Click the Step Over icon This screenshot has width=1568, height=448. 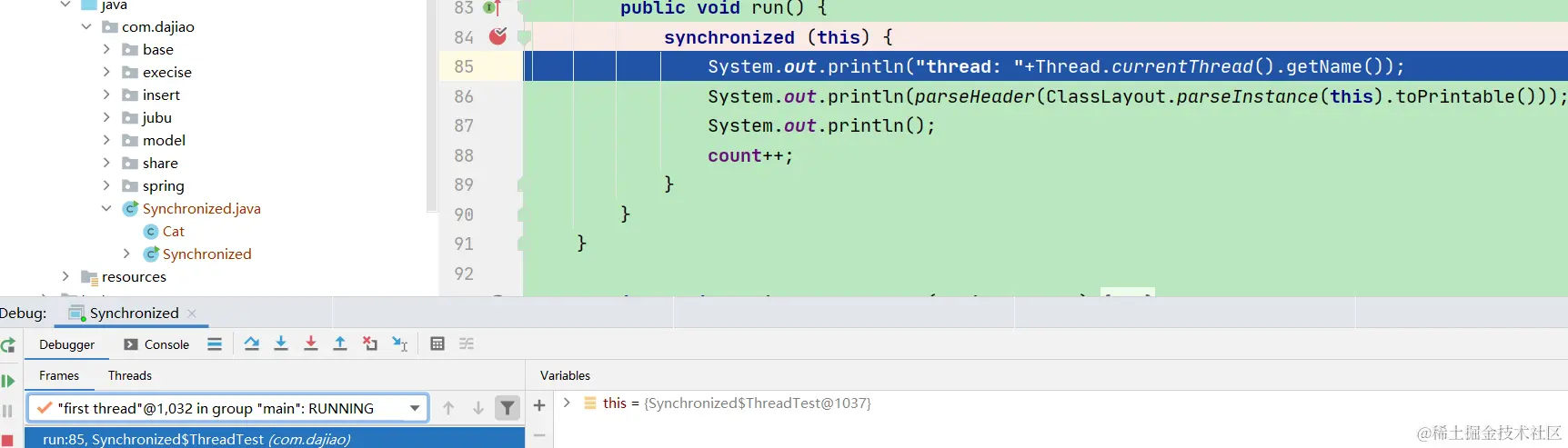(252, 343)
